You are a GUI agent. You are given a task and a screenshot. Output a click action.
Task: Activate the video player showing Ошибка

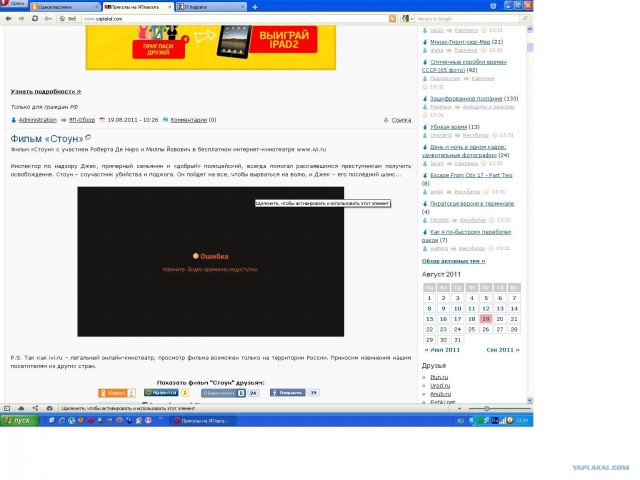click(x=211, y=262)
